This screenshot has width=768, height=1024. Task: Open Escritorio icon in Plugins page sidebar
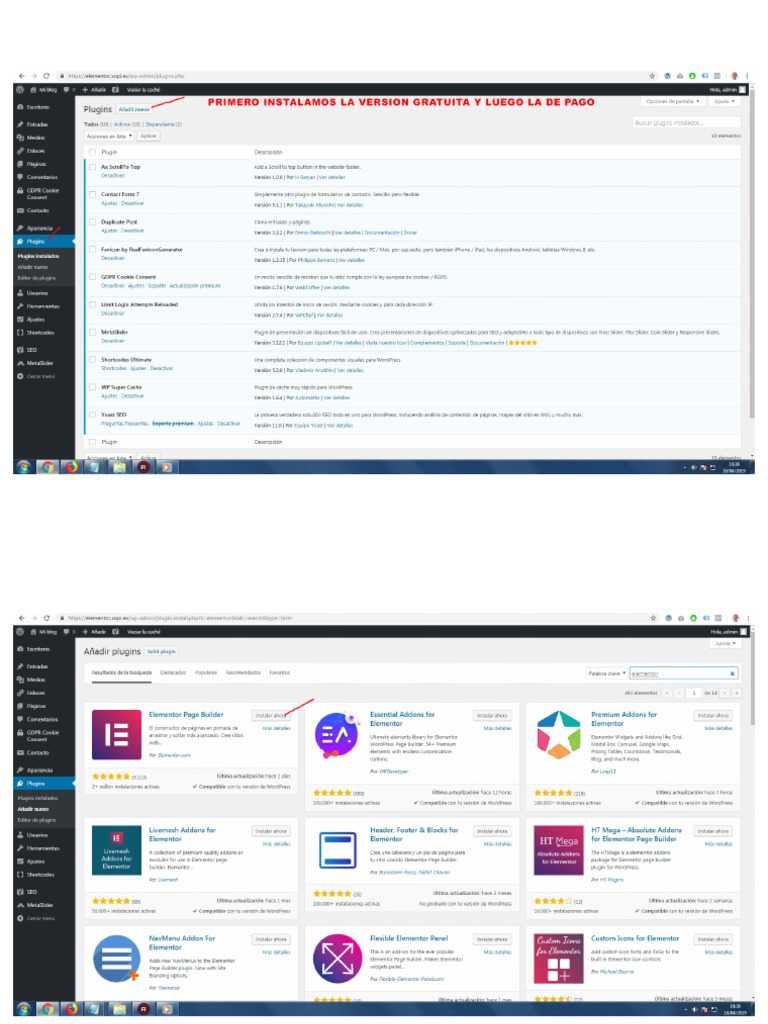pos(20,107)
